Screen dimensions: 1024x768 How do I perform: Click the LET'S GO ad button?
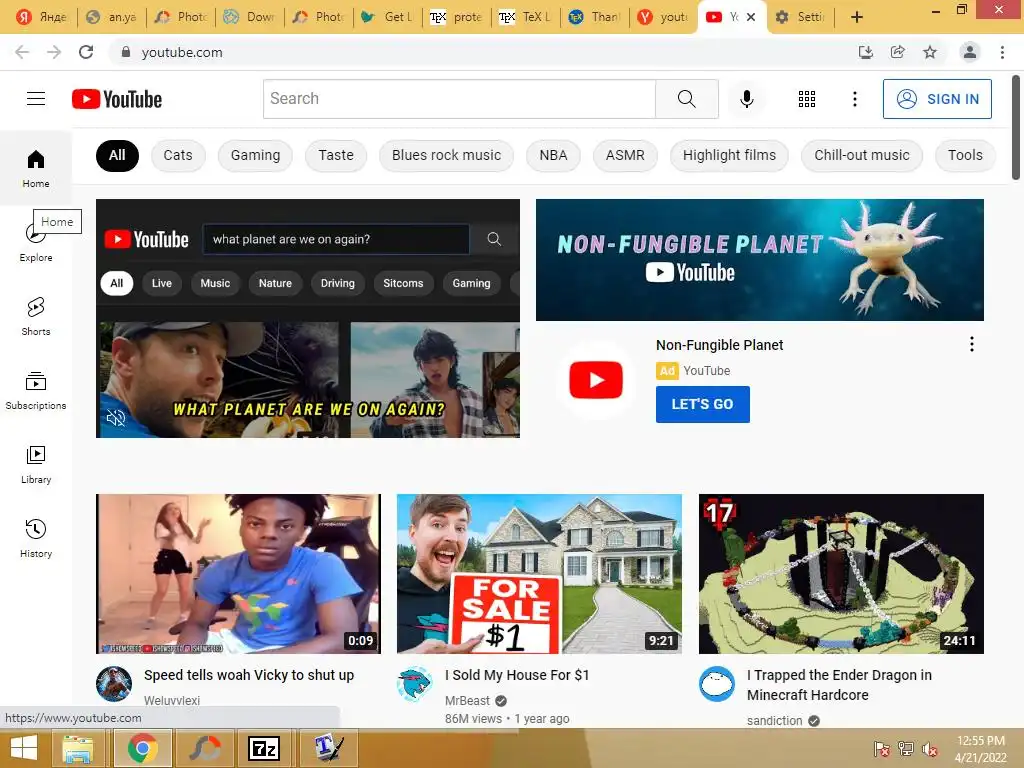click(x=703, y=404)
